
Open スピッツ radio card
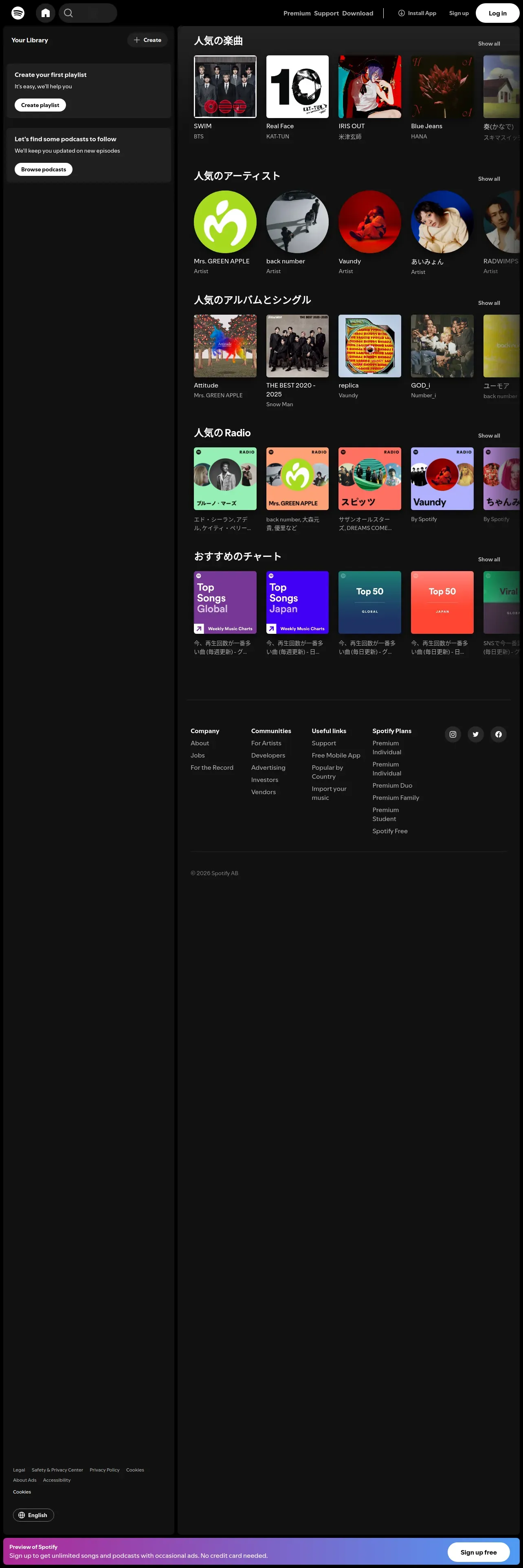click(x=369, y=478)
